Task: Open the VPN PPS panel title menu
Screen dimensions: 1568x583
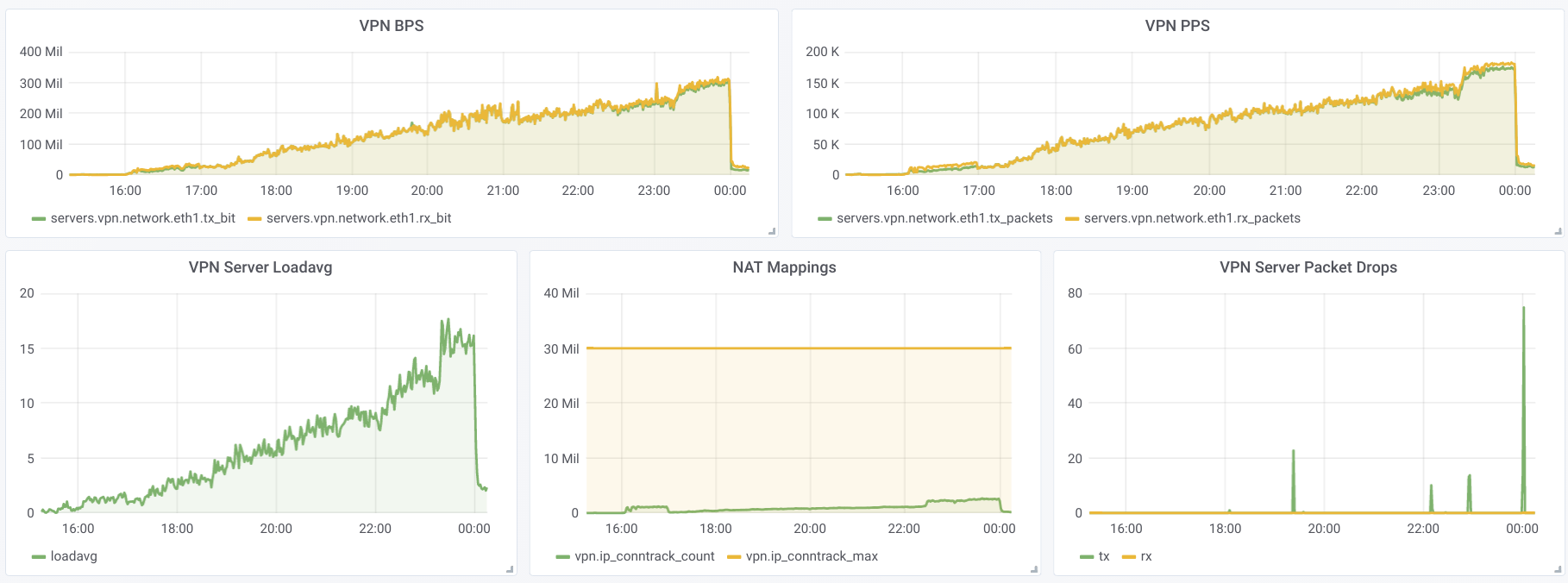Action: tap(1177, 26)
